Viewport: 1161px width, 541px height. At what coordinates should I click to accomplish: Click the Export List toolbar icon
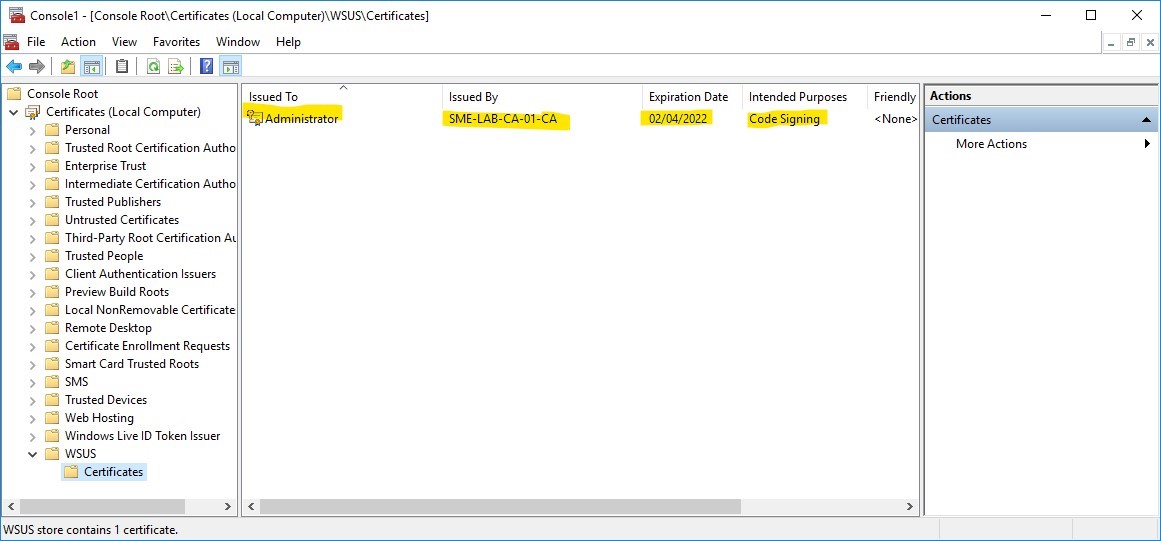coord(175,67)
